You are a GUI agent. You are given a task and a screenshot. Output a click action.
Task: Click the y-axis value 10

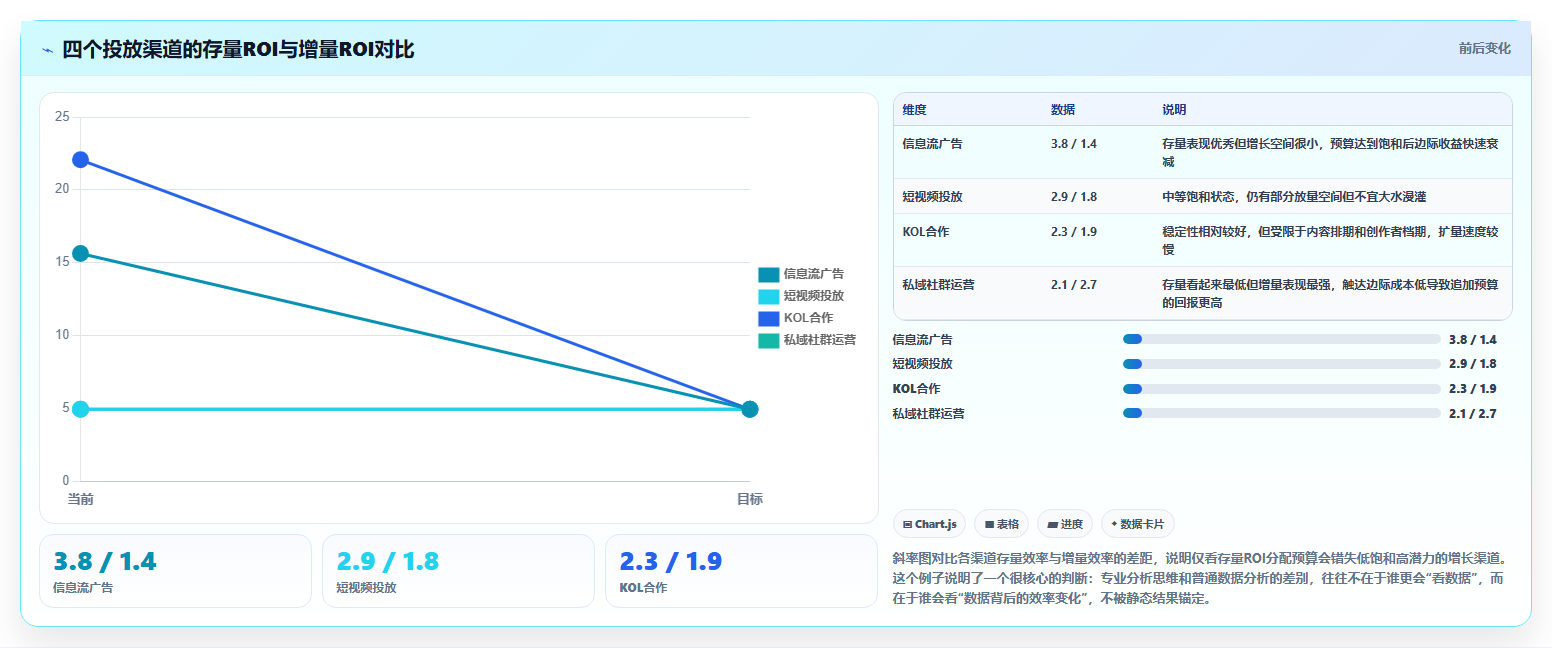(62, 335)
